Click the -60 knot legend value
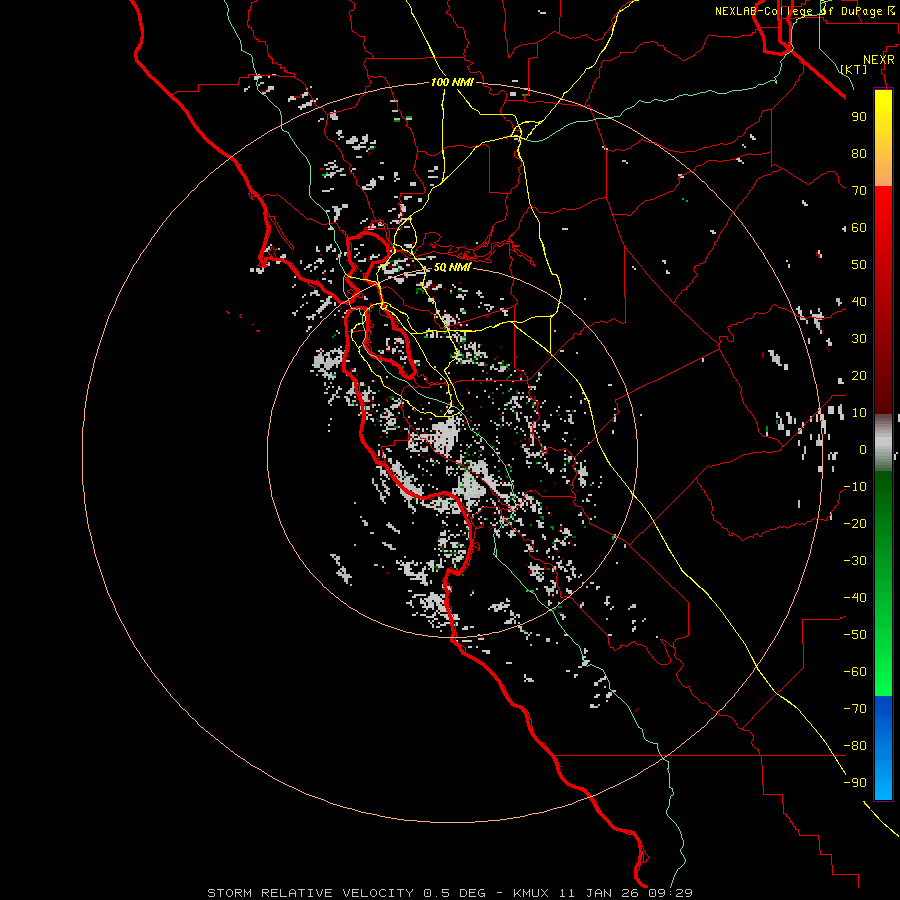 pyautogui.click(x=855, y=672)
